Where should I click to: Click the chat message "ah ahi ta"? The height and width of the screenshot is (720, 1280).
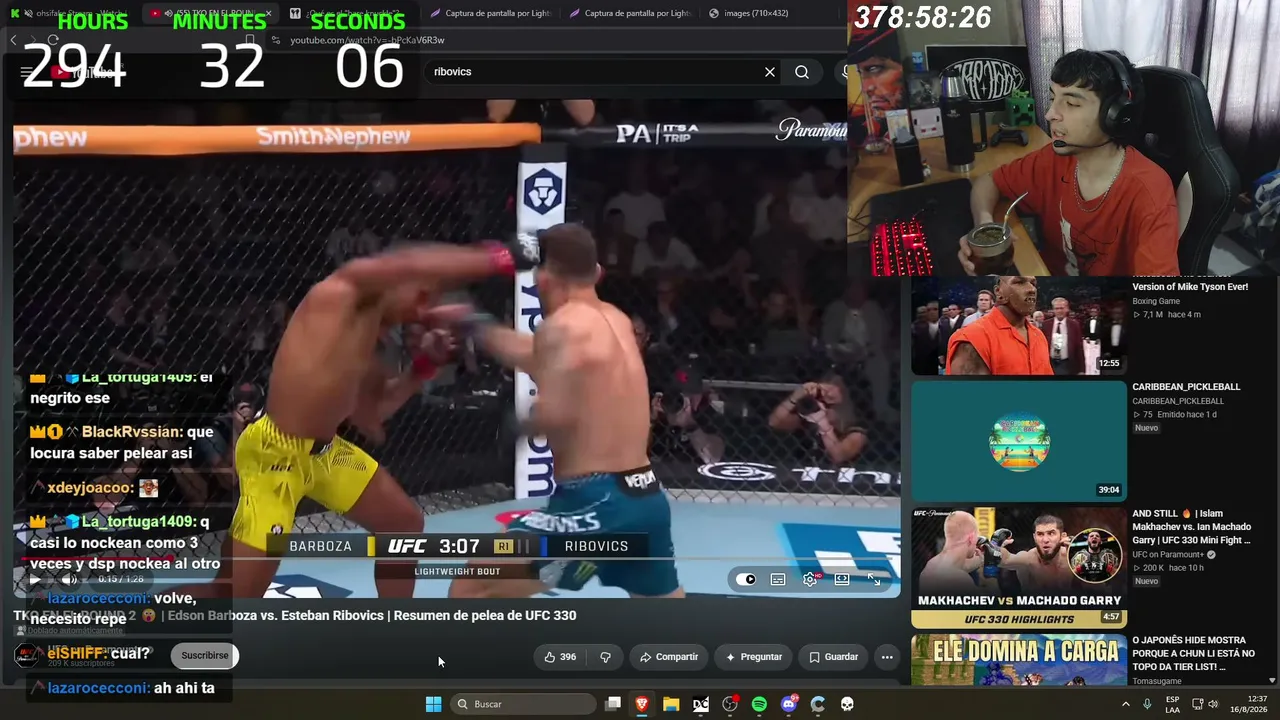click(x=184, y=688)
